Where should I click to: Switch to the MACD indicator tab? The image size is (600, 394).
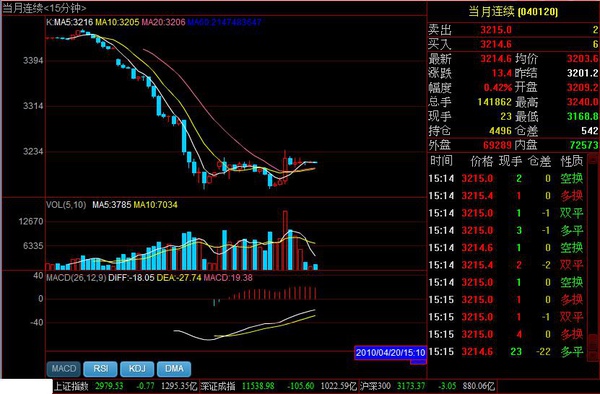point(64,369)
